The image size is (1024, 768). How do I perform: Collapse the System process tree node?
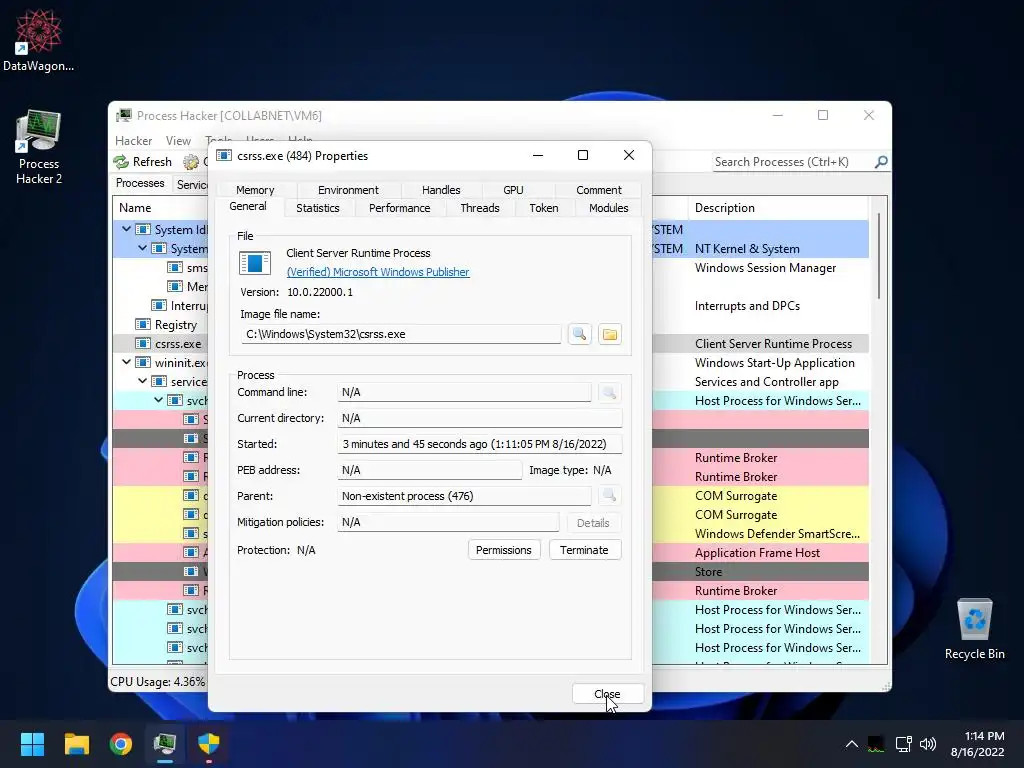[x=142, y=248]
